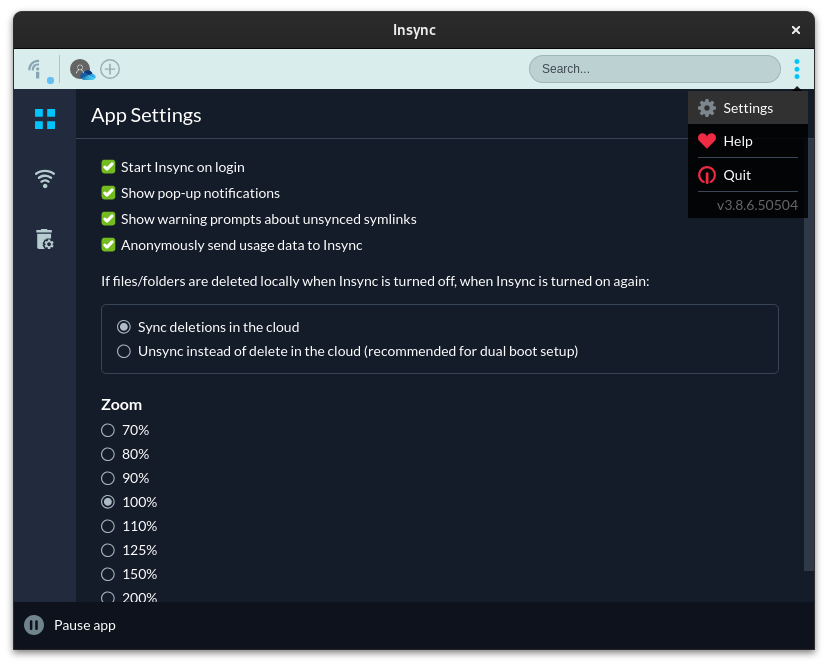828x666 pixels.
Task: Choose the 70% zoom option
Action: point(107,429)
